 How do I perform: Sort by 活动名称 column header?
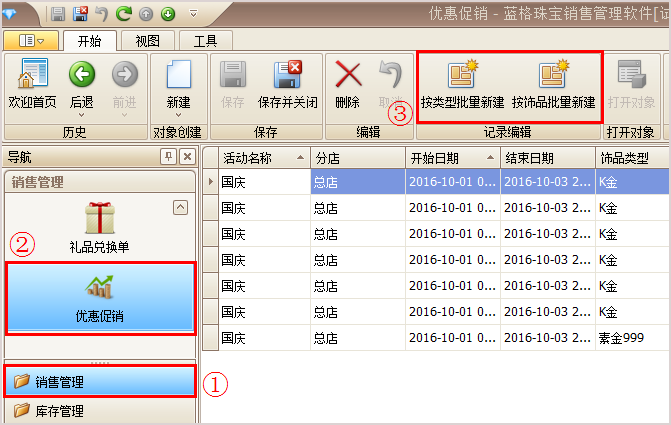coord(264,158)
